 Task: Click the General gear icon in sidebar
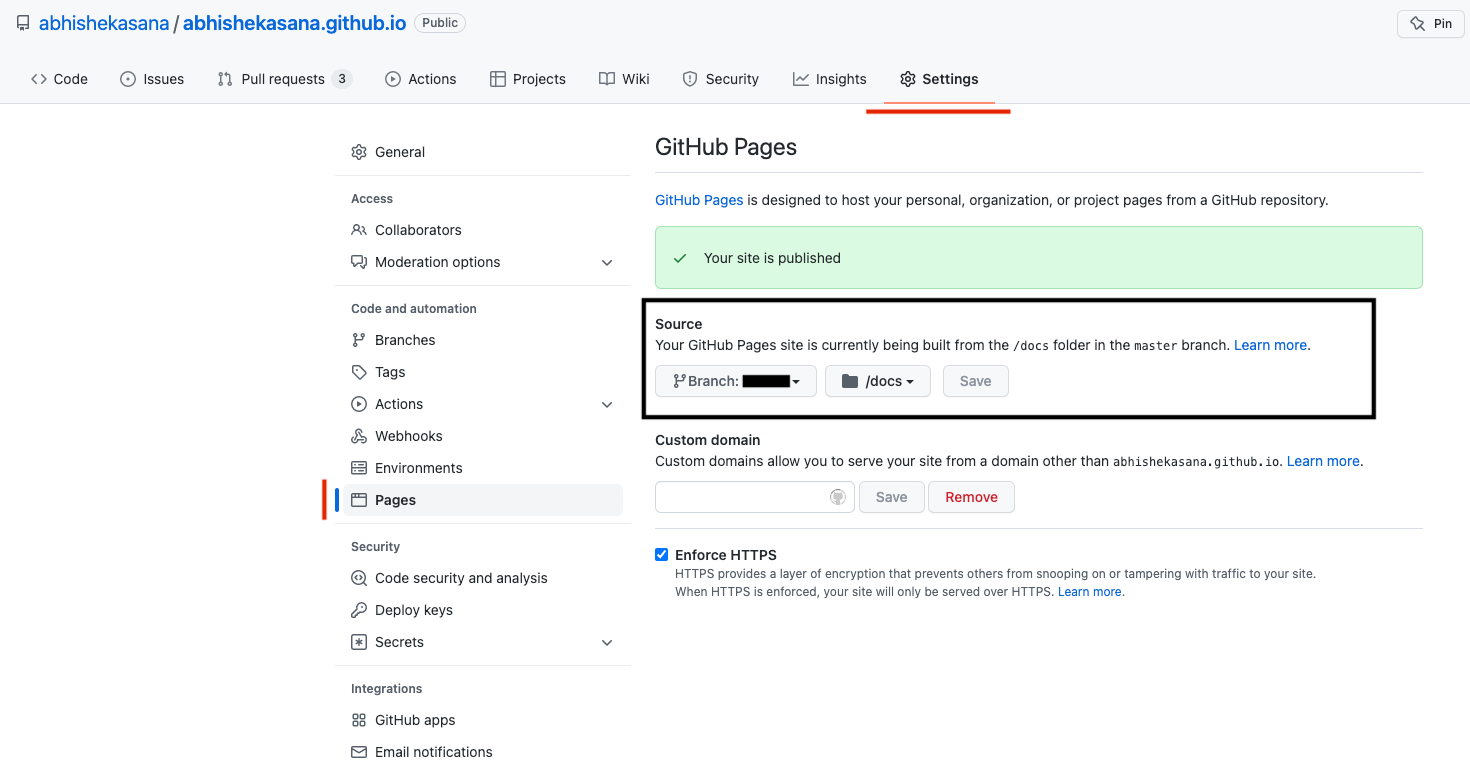(359, 152)
